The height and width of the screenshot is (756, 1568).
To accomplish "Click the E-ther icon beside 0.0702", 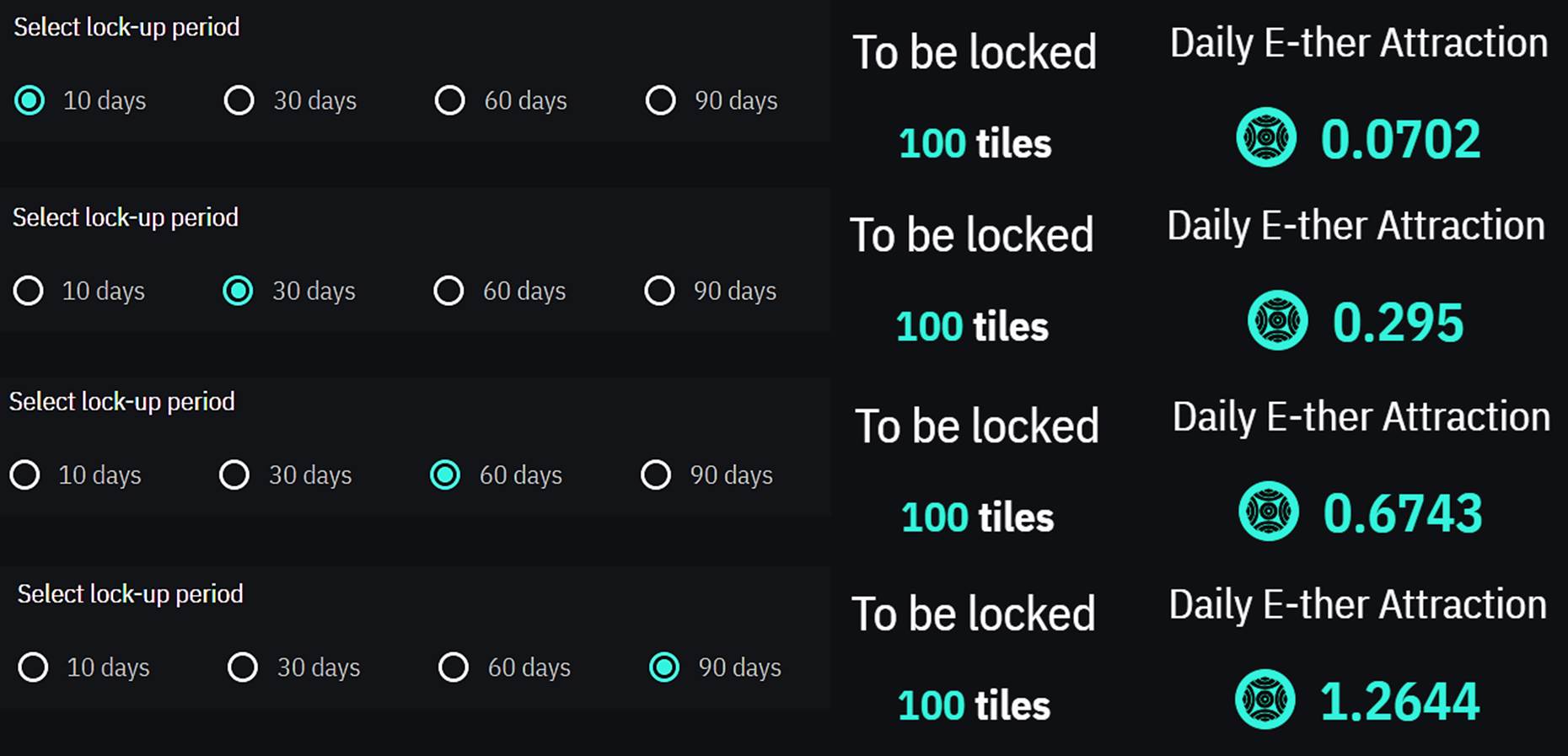I will [x=1265, y=137].
